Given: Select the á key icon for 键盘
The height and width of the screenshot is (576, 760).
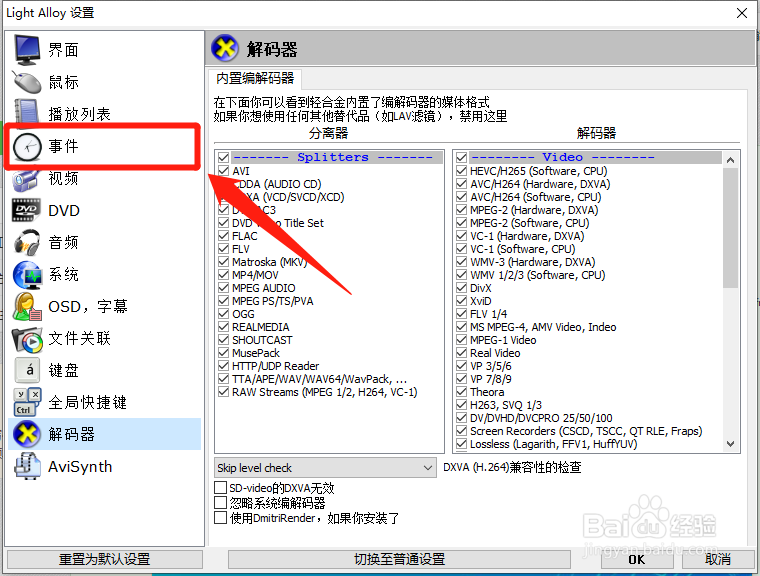Looking at the screenshot, I should (x=28, y=370).
